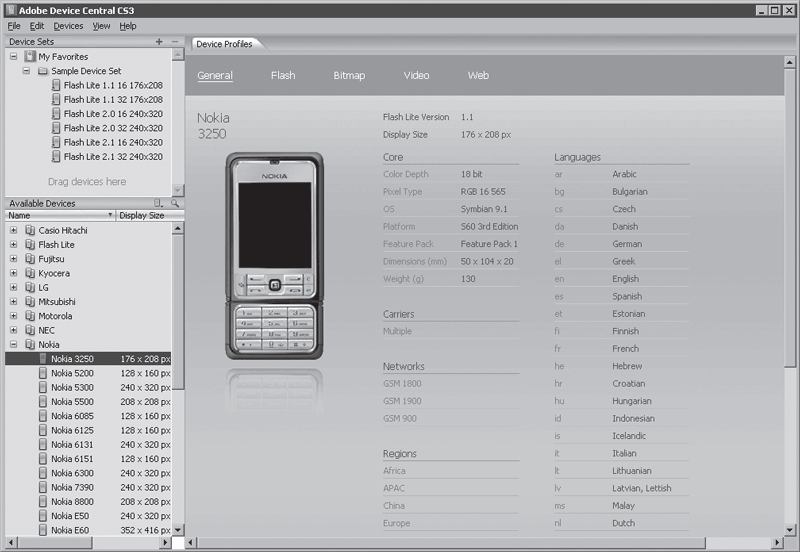Expand the Kyocera group
Image resolution: width=800 pixels, height=552 pixels.
[x=14, y=273]
